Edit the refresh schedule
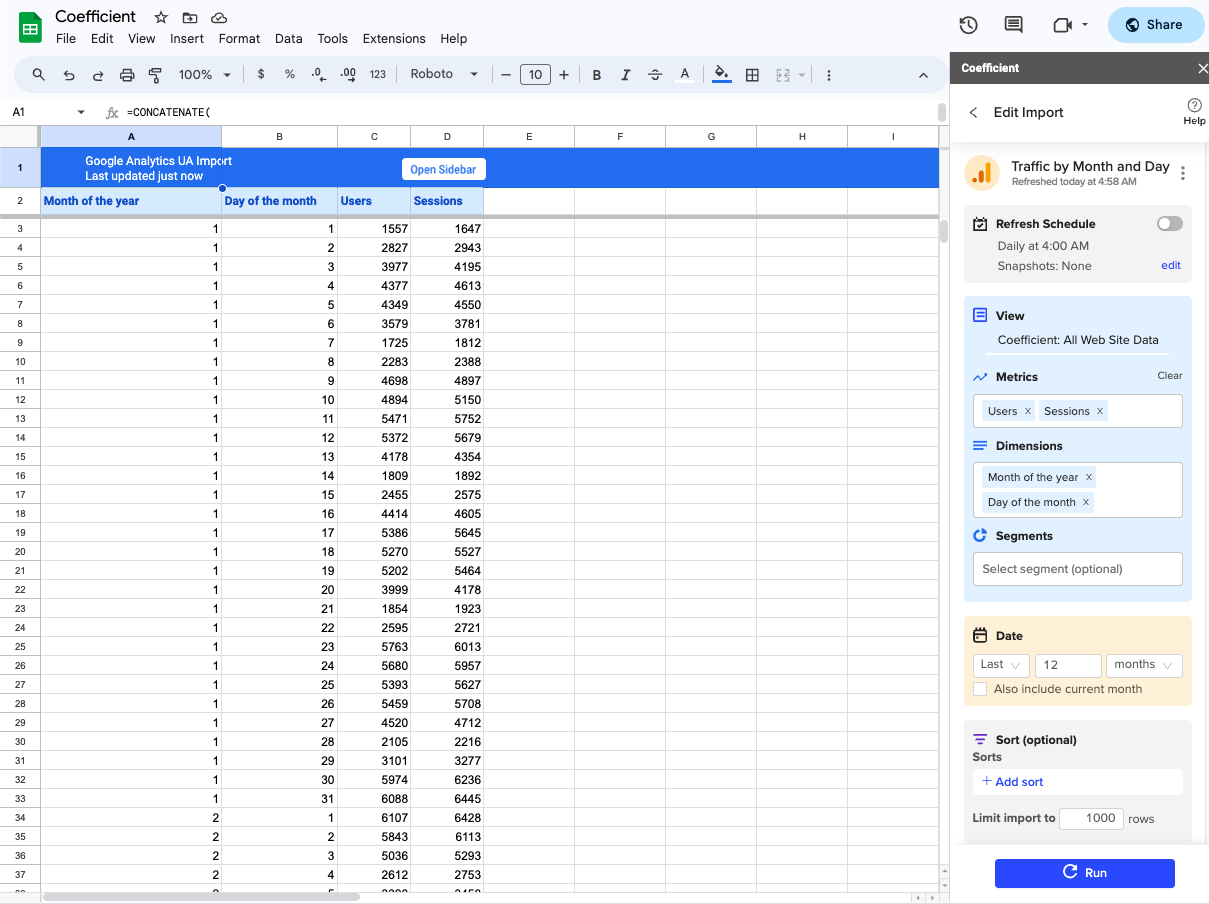Screen dimensions: 1209x904 (1171, 266)
